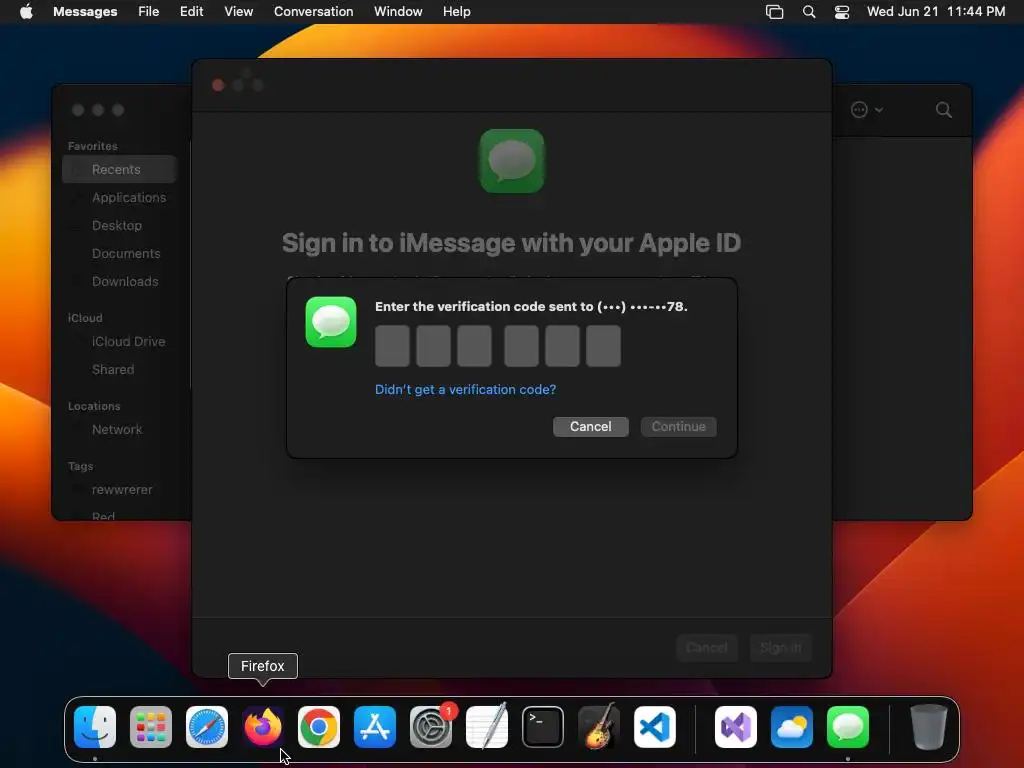Select Applications in Finder sidebar
The image size is (1024, 768).
click(x=119, y=197)
